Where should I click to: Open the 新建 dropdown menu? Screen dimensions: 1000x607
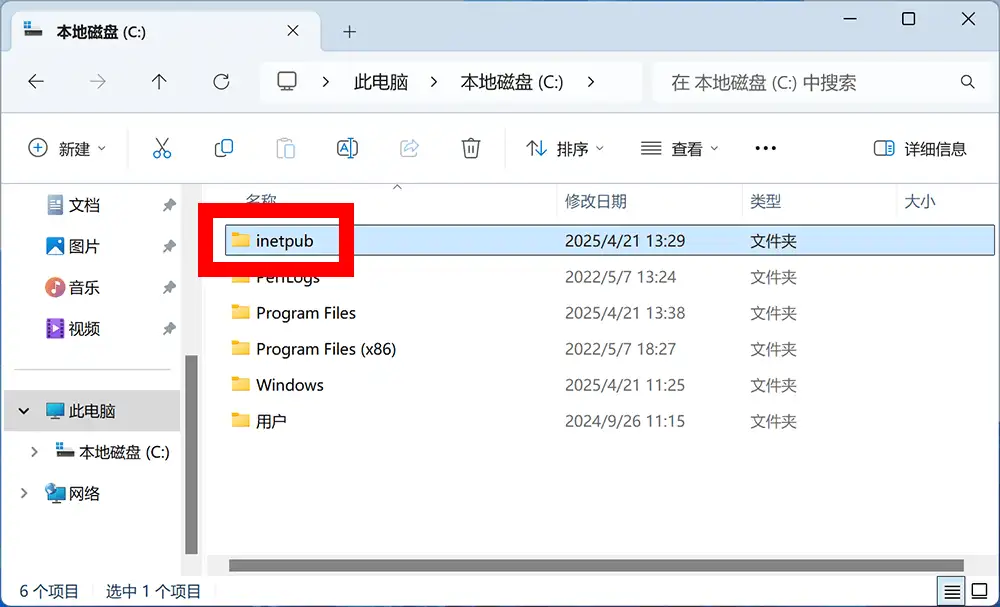click(67, 148)
